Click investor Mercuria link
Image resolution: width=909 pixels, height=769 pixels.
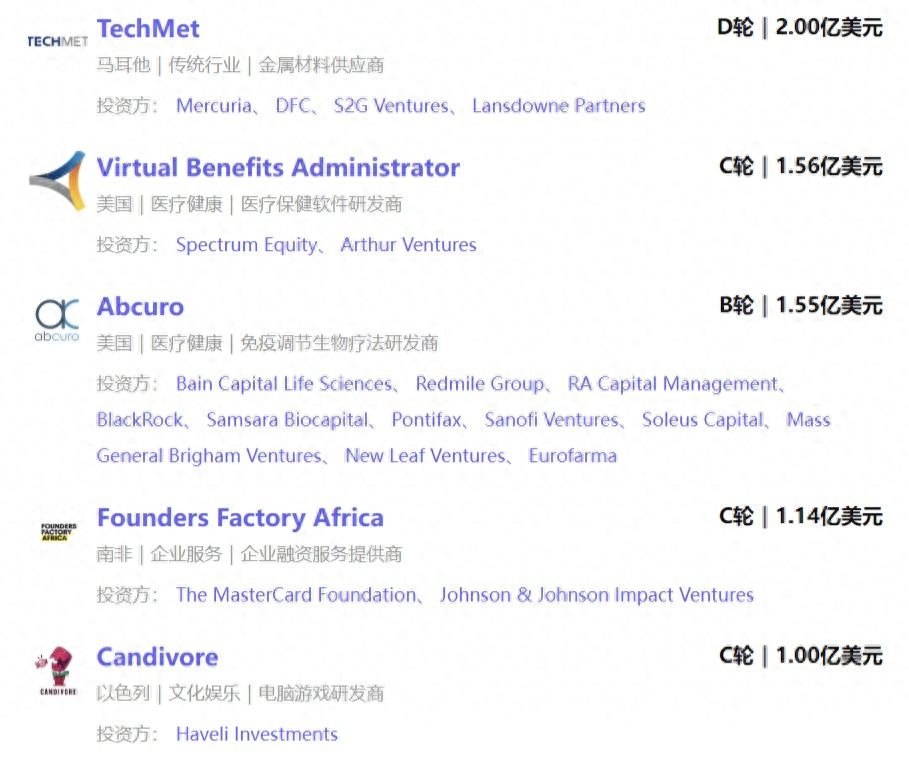[x=214, y=106]
